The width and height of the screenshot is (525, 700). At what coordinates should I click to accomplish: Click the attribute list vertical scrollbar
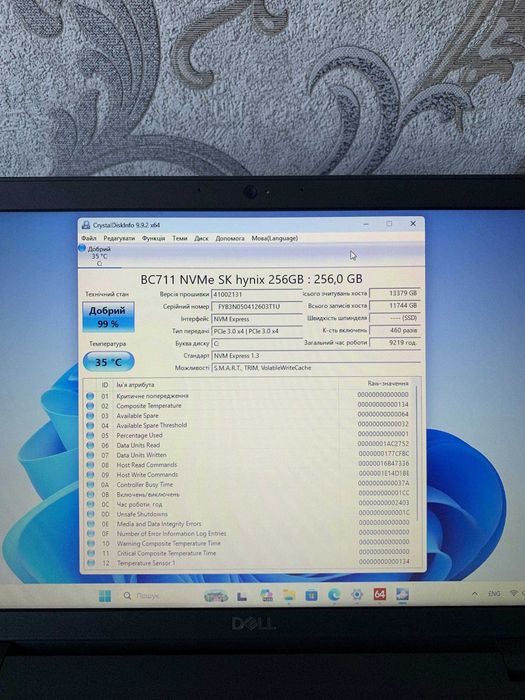coord(416,453)
